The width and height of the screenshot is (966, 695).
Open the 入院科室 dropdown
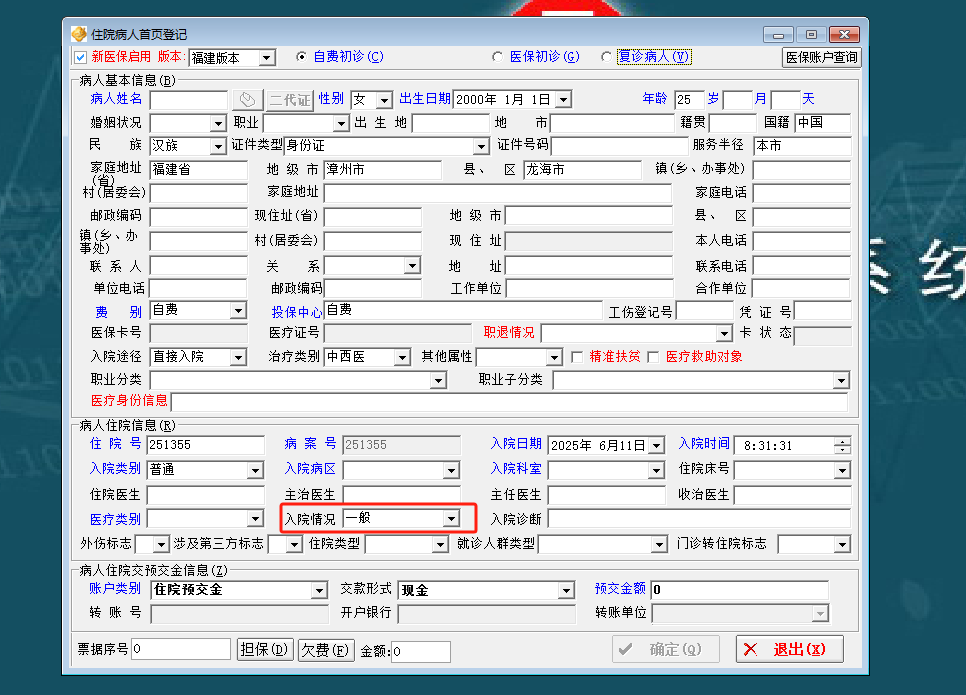(x=657, y=471)
